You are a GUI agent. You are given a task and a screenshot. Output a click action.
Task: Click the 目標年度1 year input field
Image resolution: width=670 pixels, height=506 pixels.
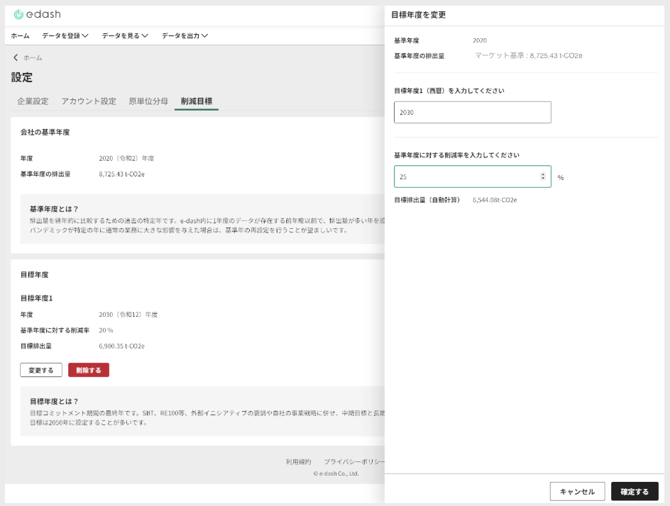click(472, 113)
